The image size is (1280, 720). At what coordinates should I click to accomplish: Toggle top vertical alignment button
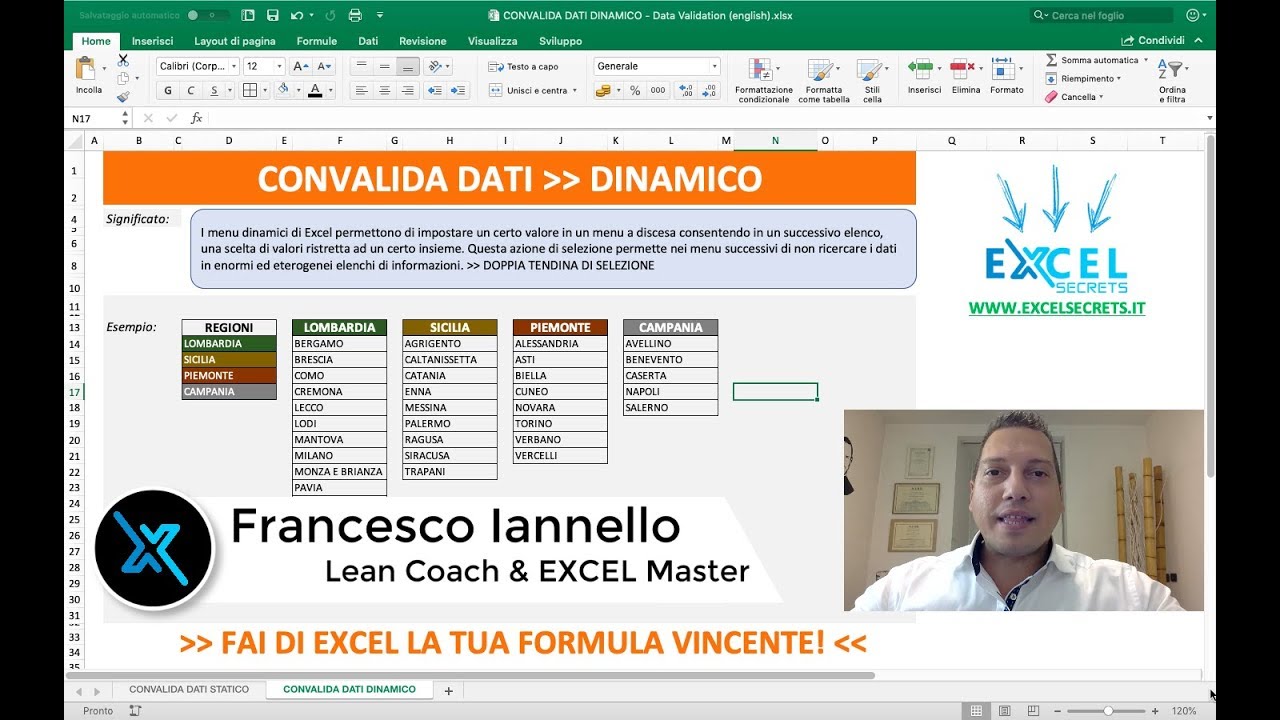(361, 66)
